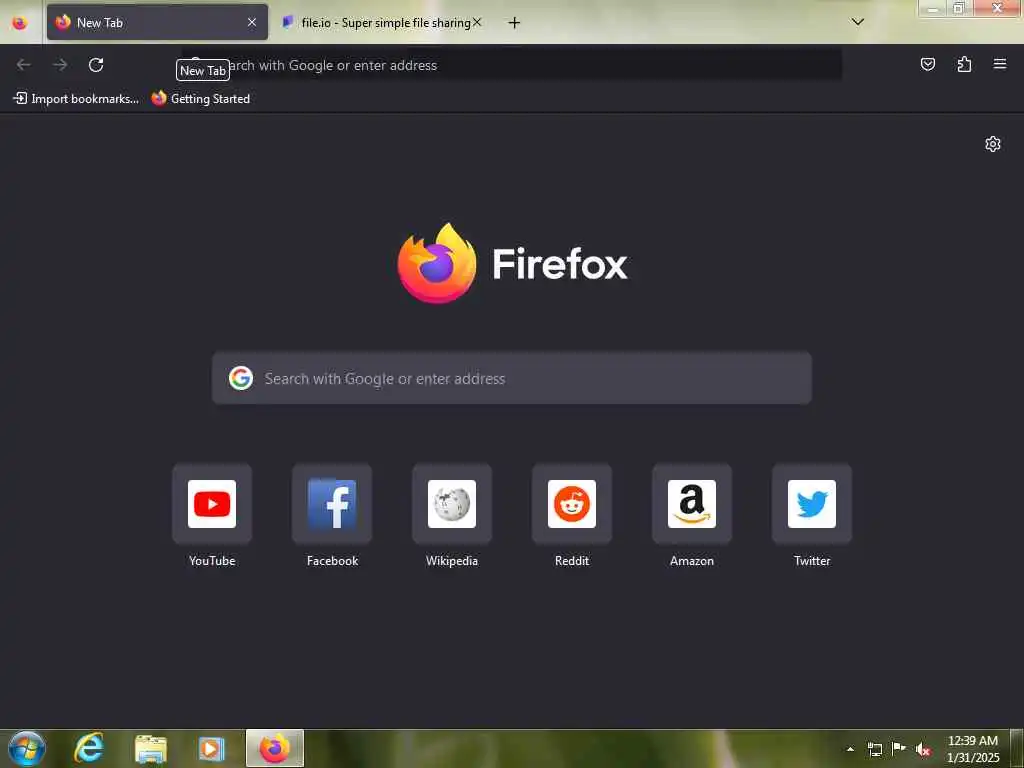
Task: Open the Facebook shortcut tile
Action: (332, 504)
